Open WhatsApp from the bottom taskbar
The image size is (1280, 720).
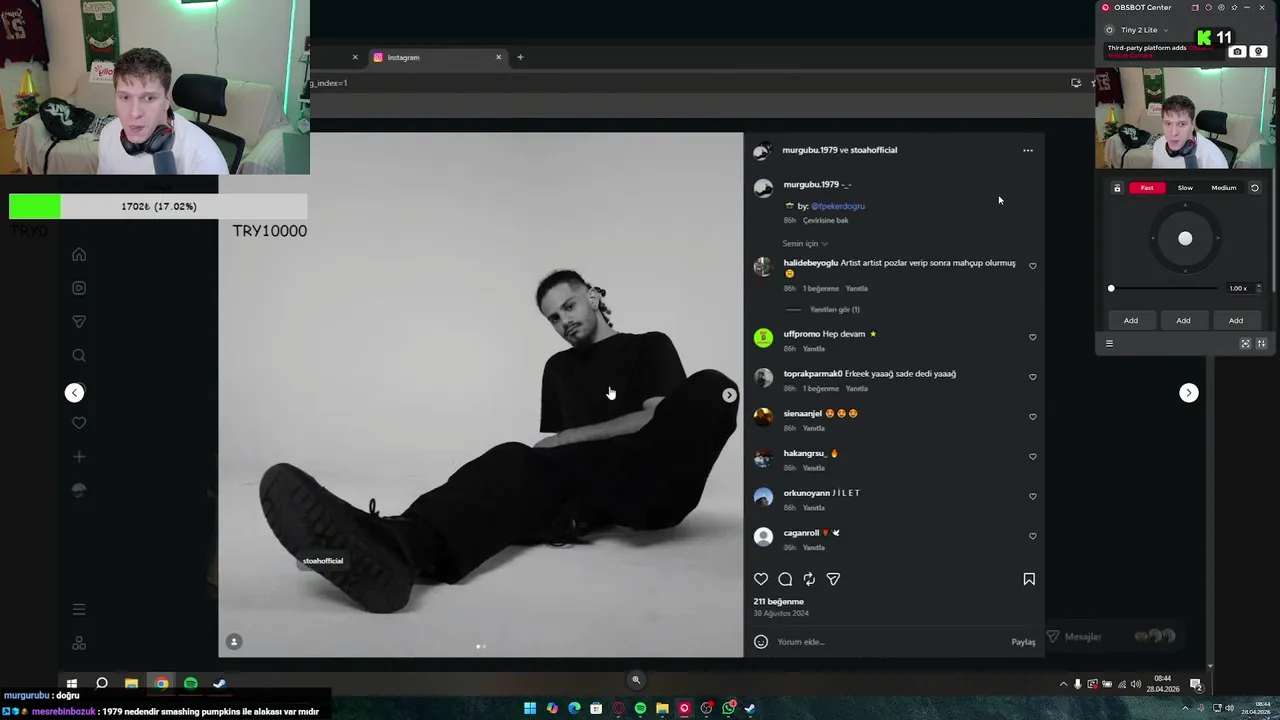point(728,709)
